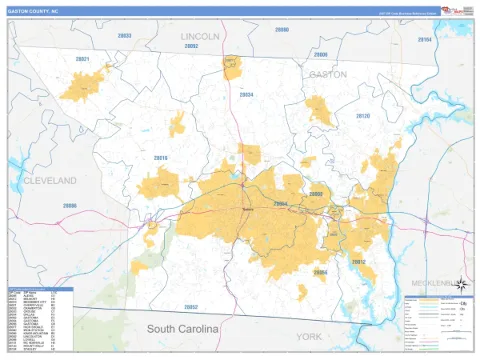Screen dimensions: 480x360
Task: Select the 28021 ZIP code label
Action: 82,59
